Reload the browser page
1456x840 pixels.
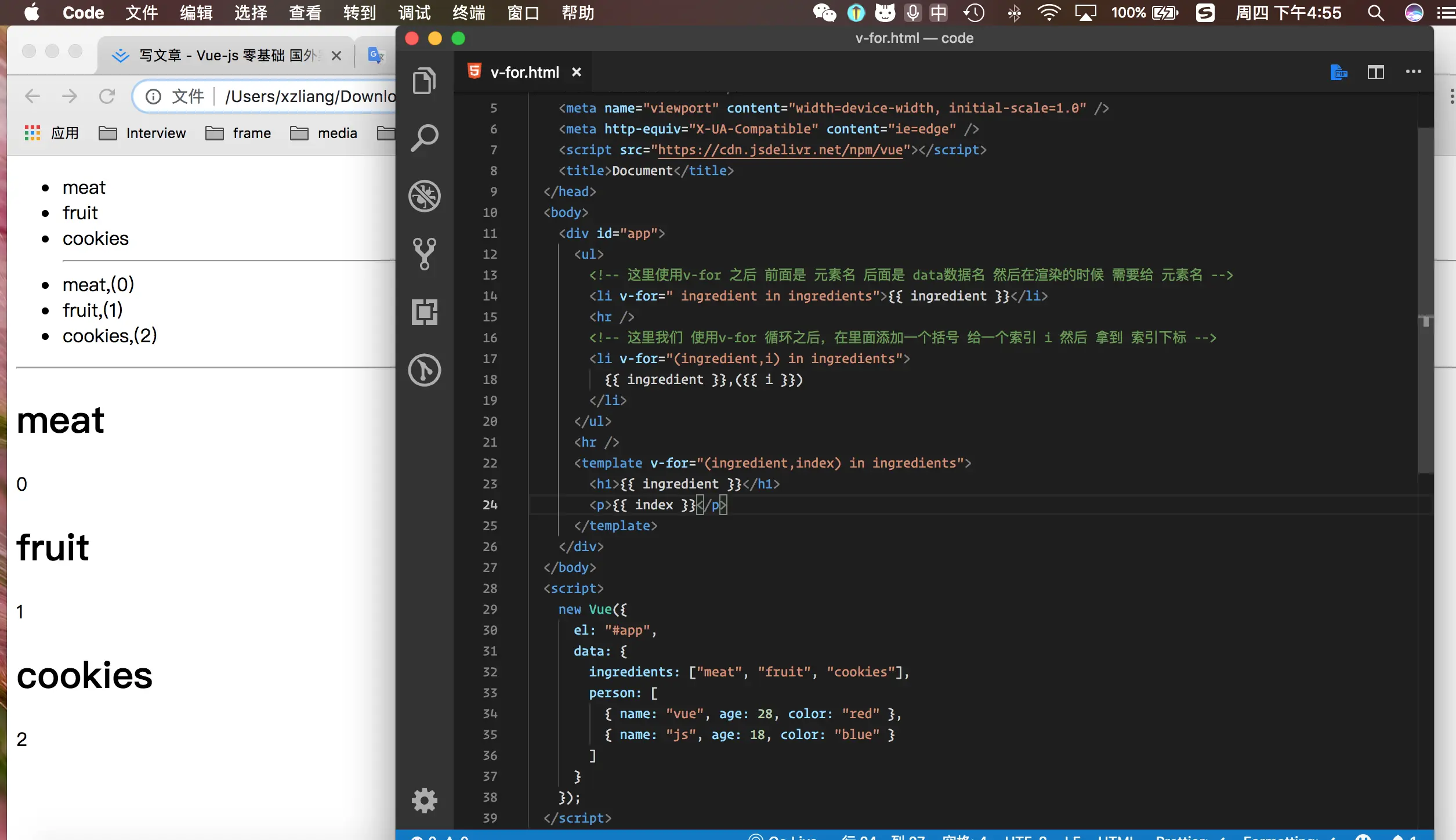(107, 96)
